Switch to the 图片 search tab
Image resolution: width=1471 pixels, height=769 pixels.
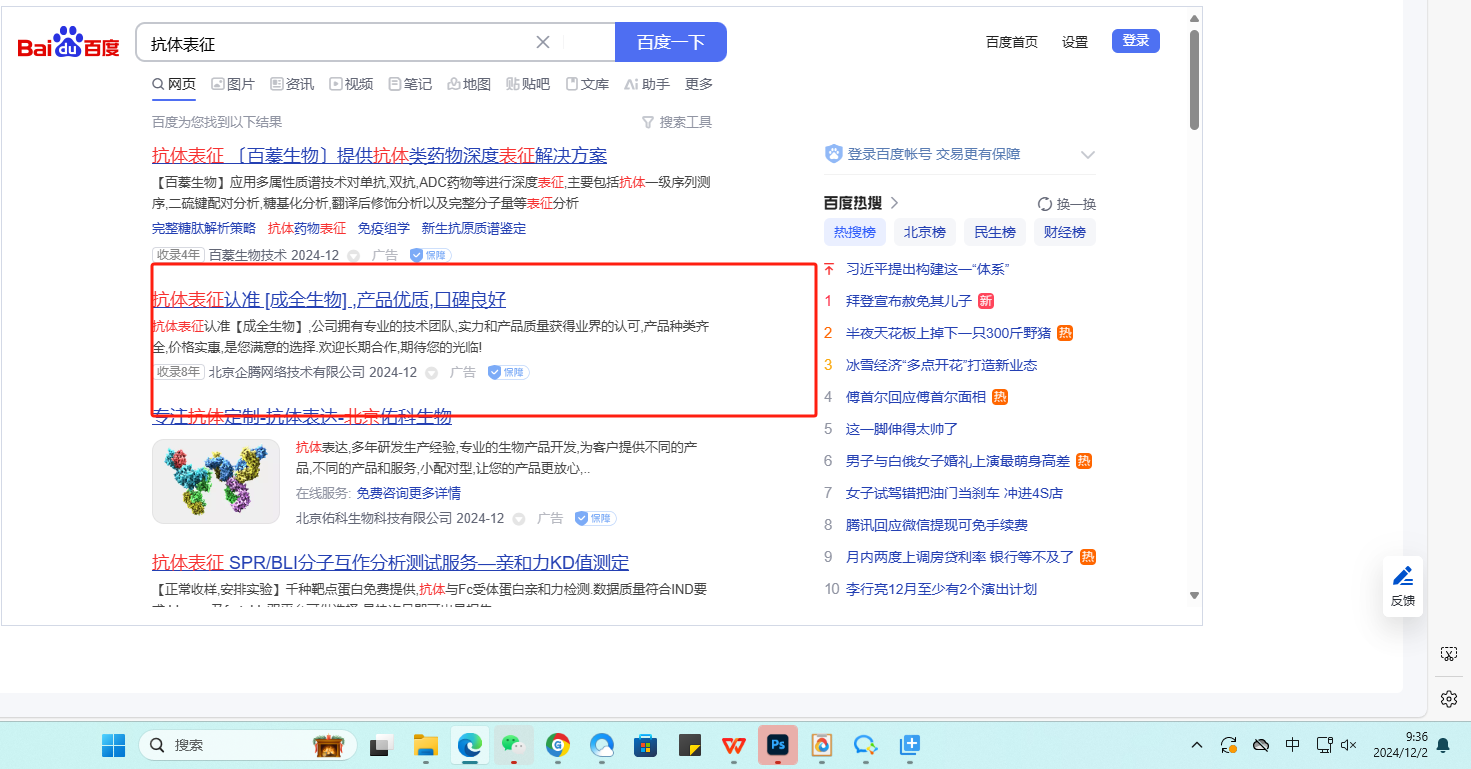233,84
